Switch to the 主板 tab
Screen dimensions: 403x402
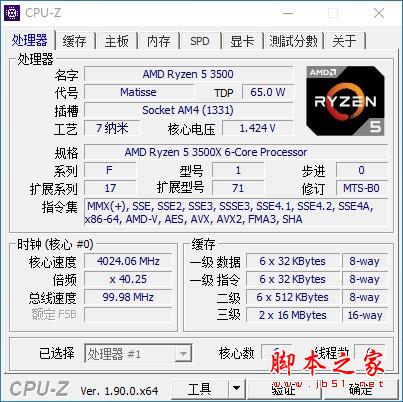click(x=117, y=41)
